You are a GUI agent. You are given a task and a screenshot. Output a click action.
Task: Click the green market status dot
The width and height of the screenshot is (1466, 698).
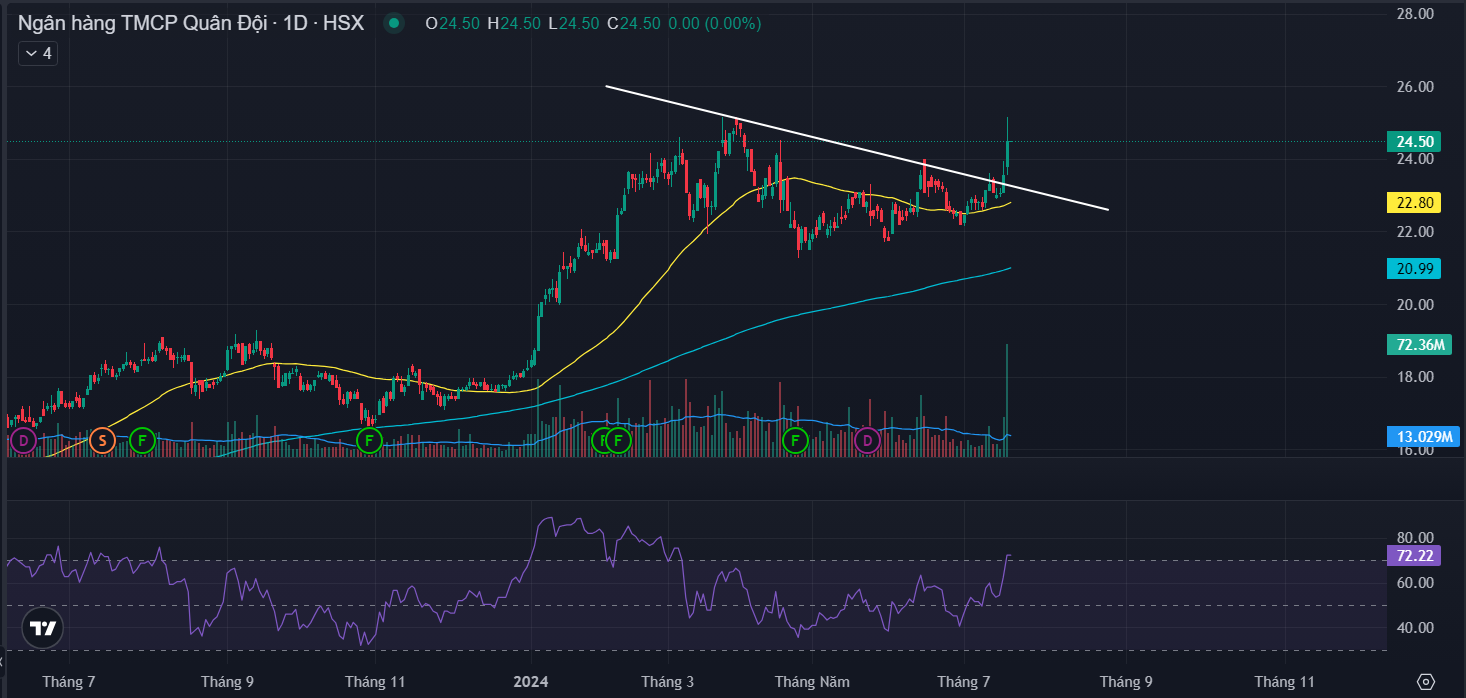[395, 23]
